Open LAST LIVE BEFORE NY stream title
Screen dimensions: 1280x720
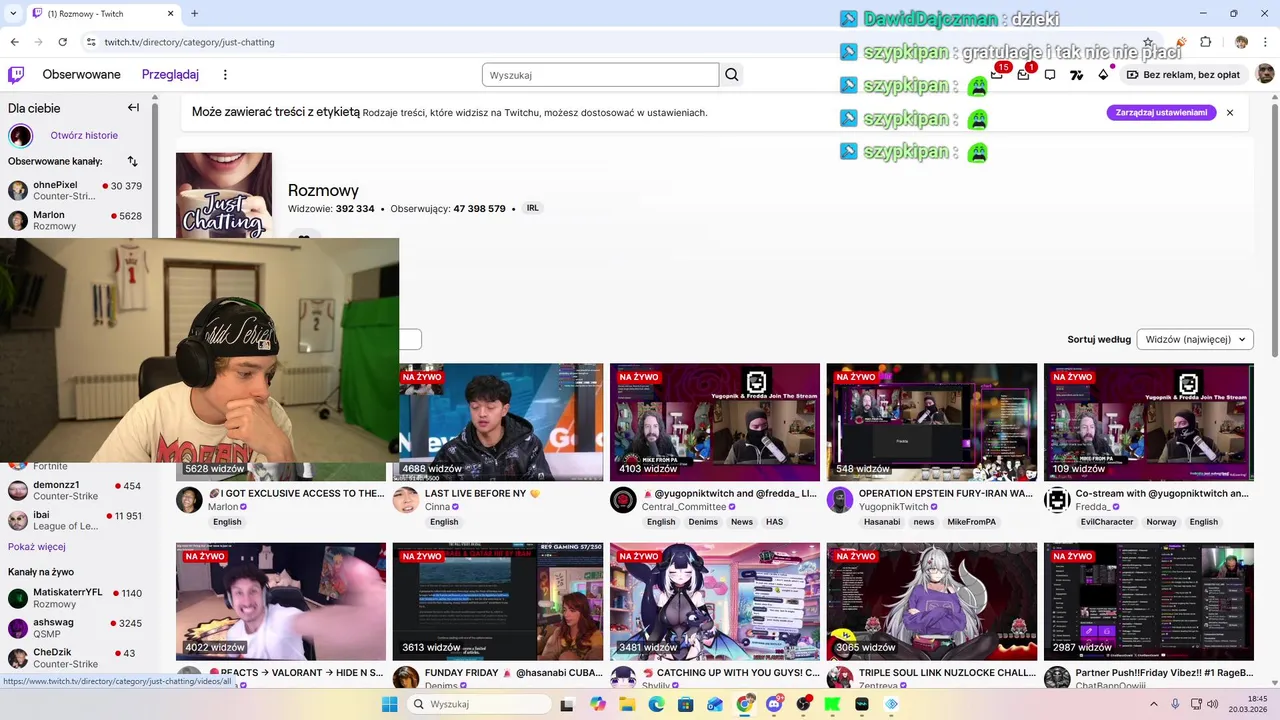tap(482, 493)
